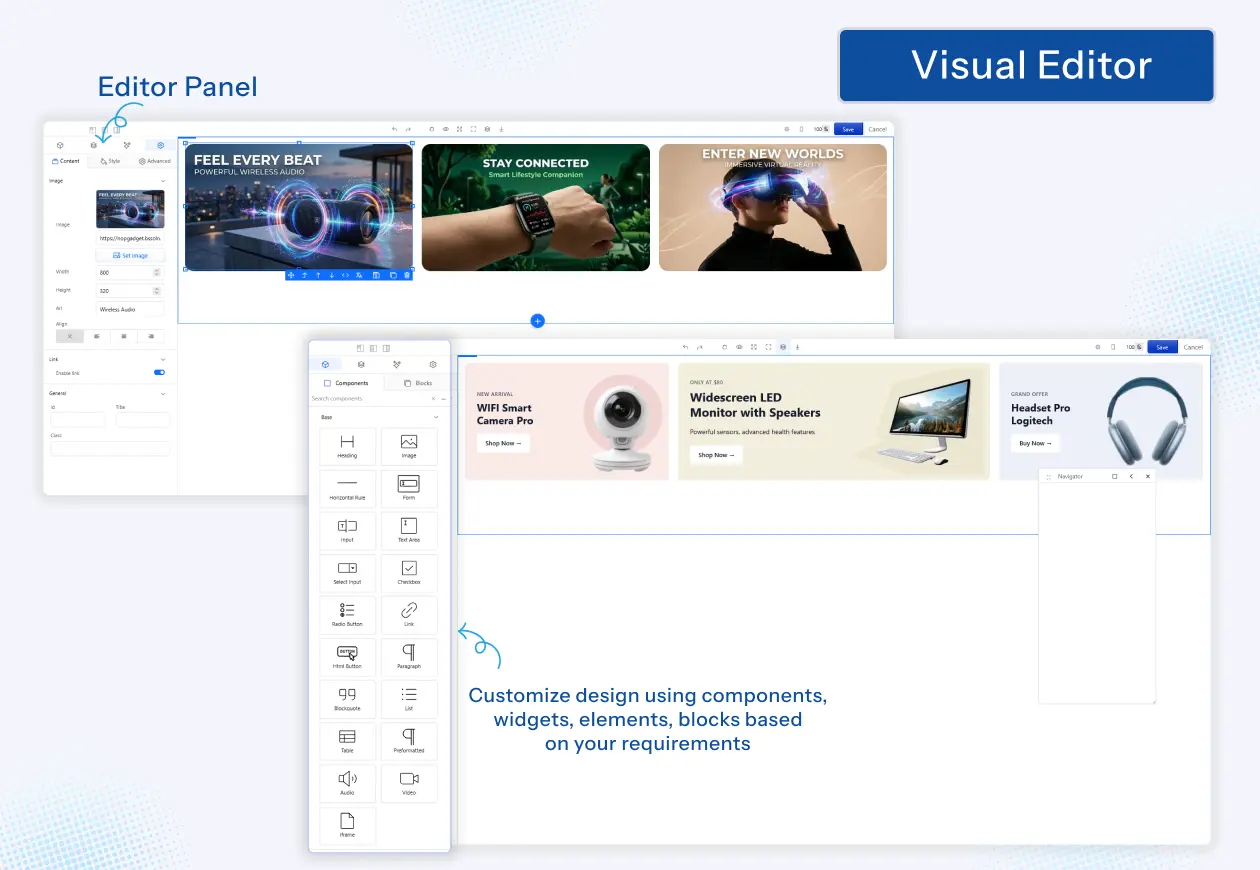
Task: Click Save in the upper editor window
Action: 848,129
